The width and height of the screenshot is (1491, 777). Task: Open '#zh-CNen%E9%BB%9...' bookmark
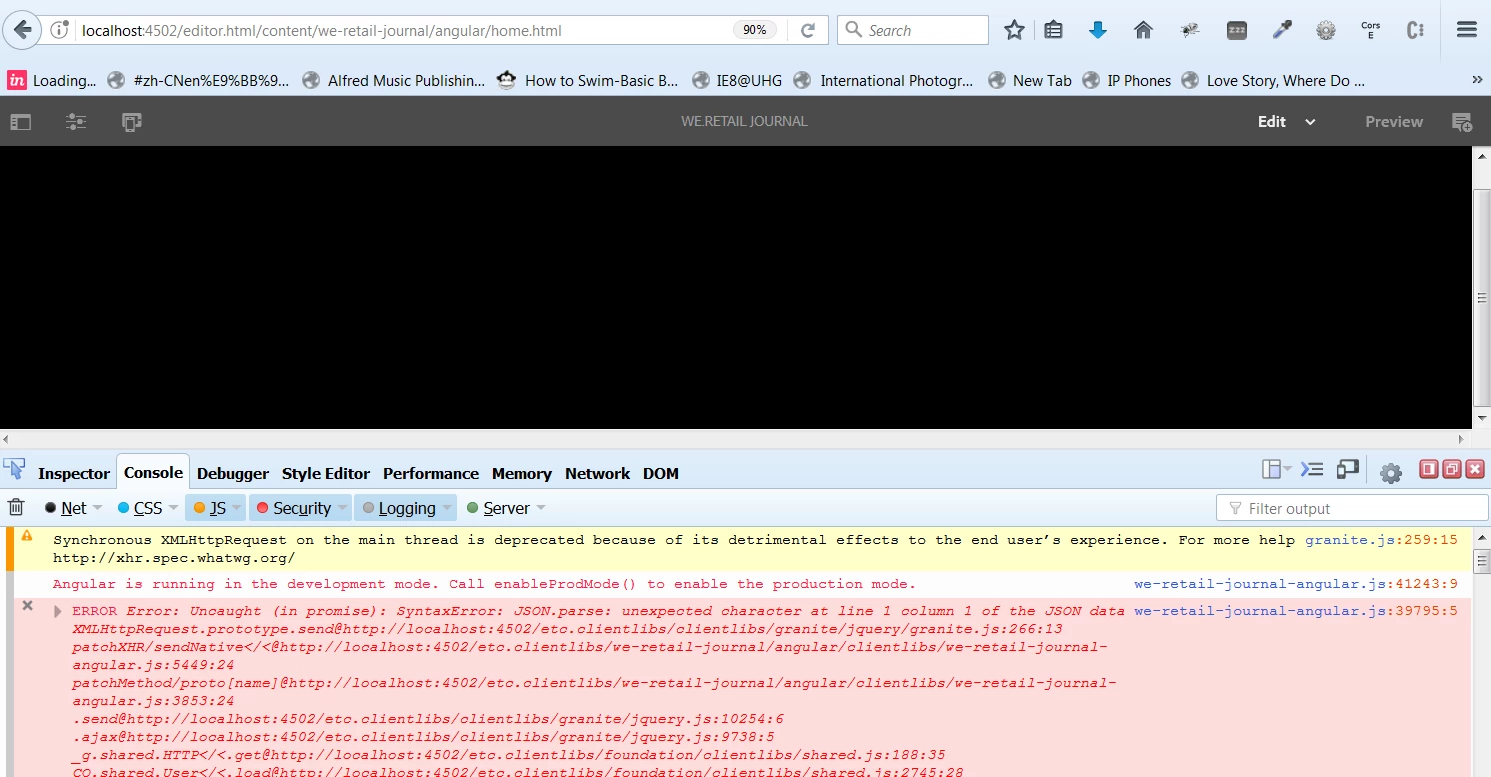click(x=198, y=80)
